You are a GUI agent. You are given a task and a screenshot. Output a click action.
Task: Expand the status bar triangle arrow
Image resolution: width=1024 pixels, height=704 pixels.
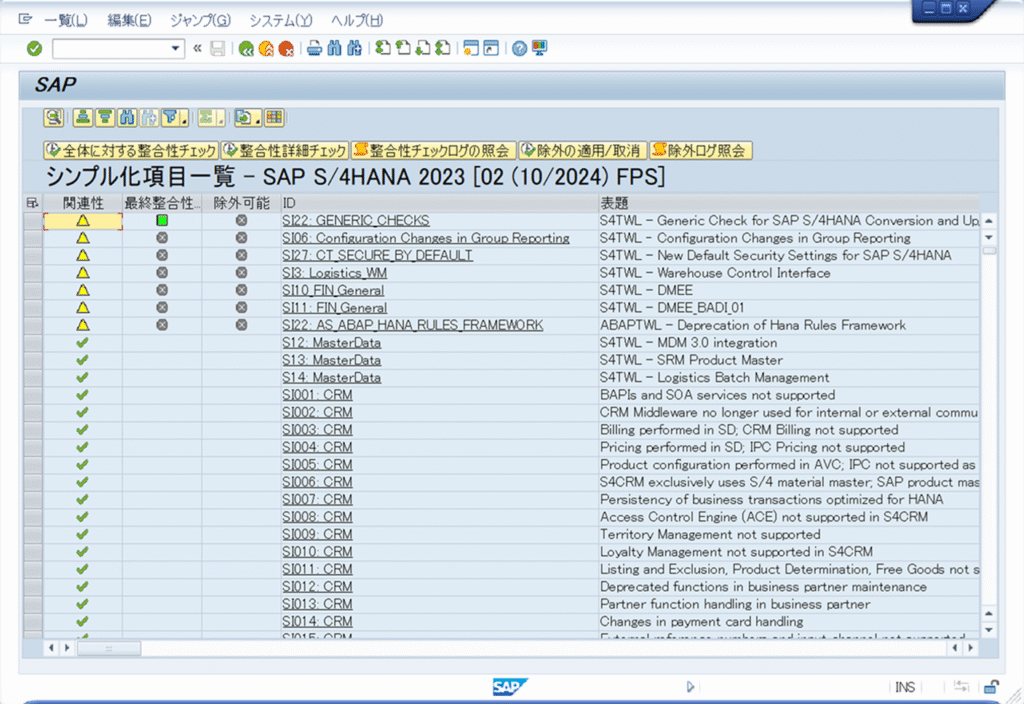click(690, 686)
